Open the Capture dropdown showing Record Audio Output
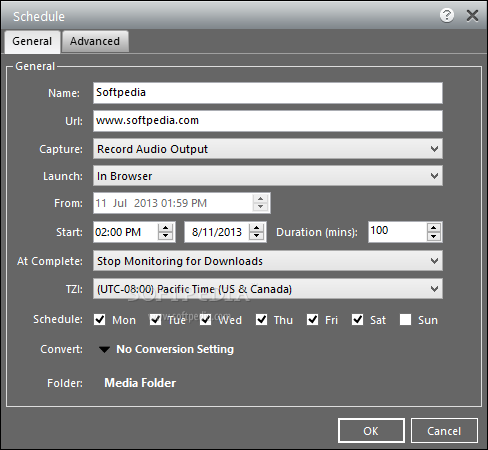 [268, 149]
